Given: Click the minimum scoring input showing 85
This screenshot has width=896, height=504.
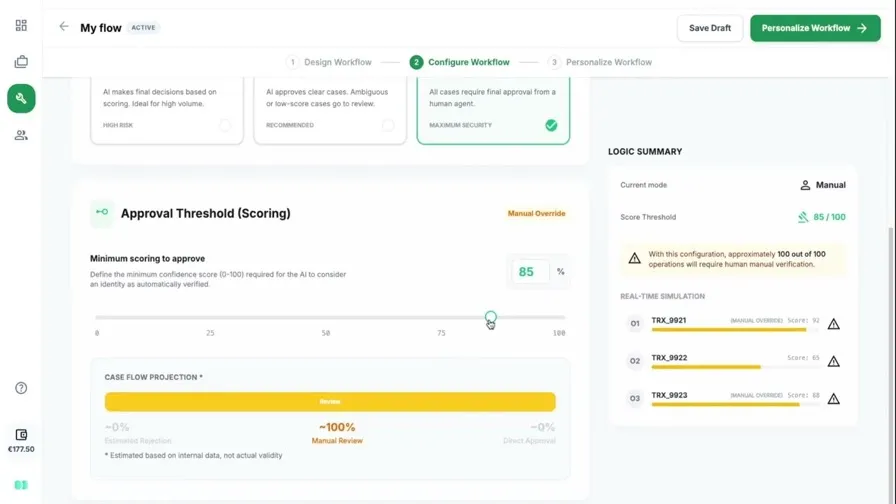Looking at the screenshot, I should pos(530,271).
